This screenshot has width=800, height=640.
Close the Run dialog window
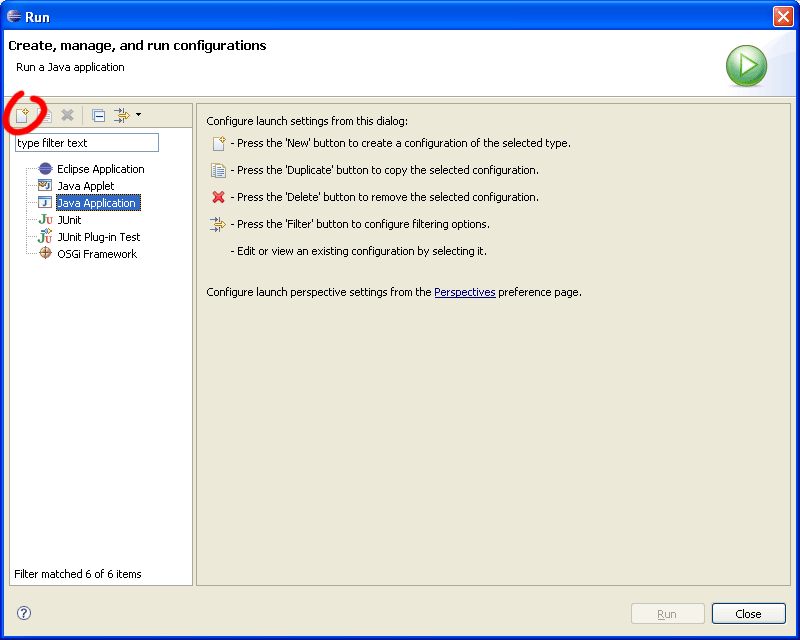point(783,16)
